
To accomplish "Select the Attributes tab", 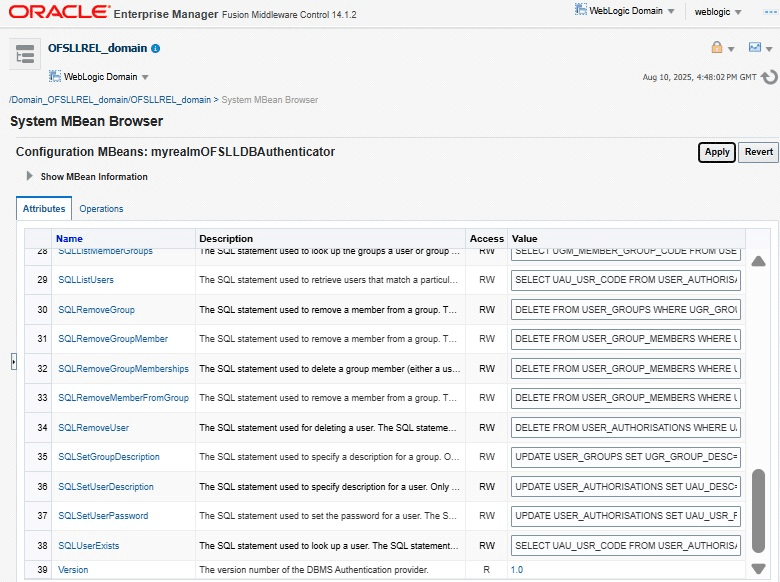I will [44, 209].
